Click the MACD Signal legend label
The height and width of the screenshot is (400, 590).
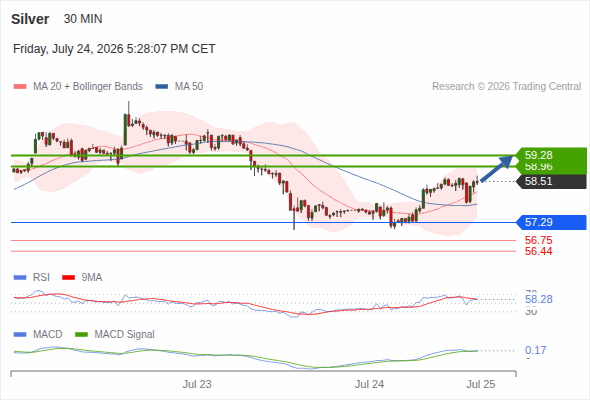coord(125,334)
